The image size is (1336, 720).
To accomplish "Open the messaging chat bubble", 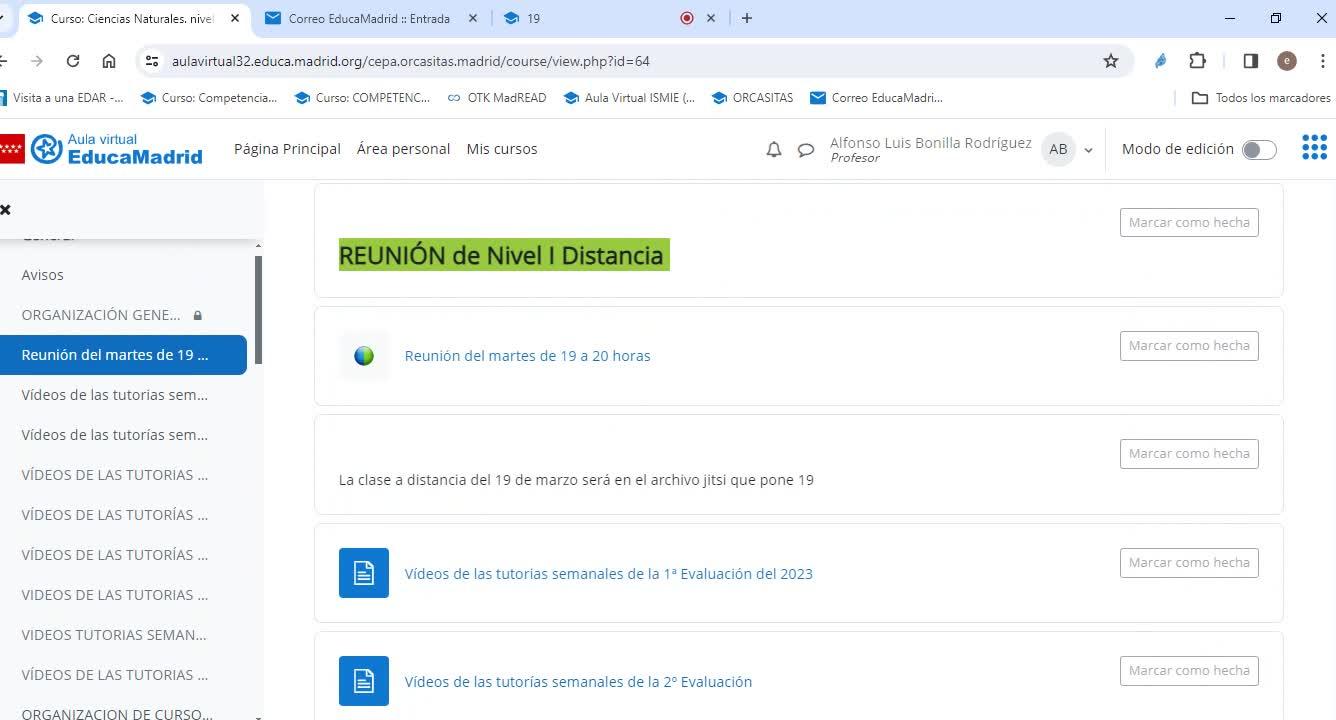I will click(806, 150).
